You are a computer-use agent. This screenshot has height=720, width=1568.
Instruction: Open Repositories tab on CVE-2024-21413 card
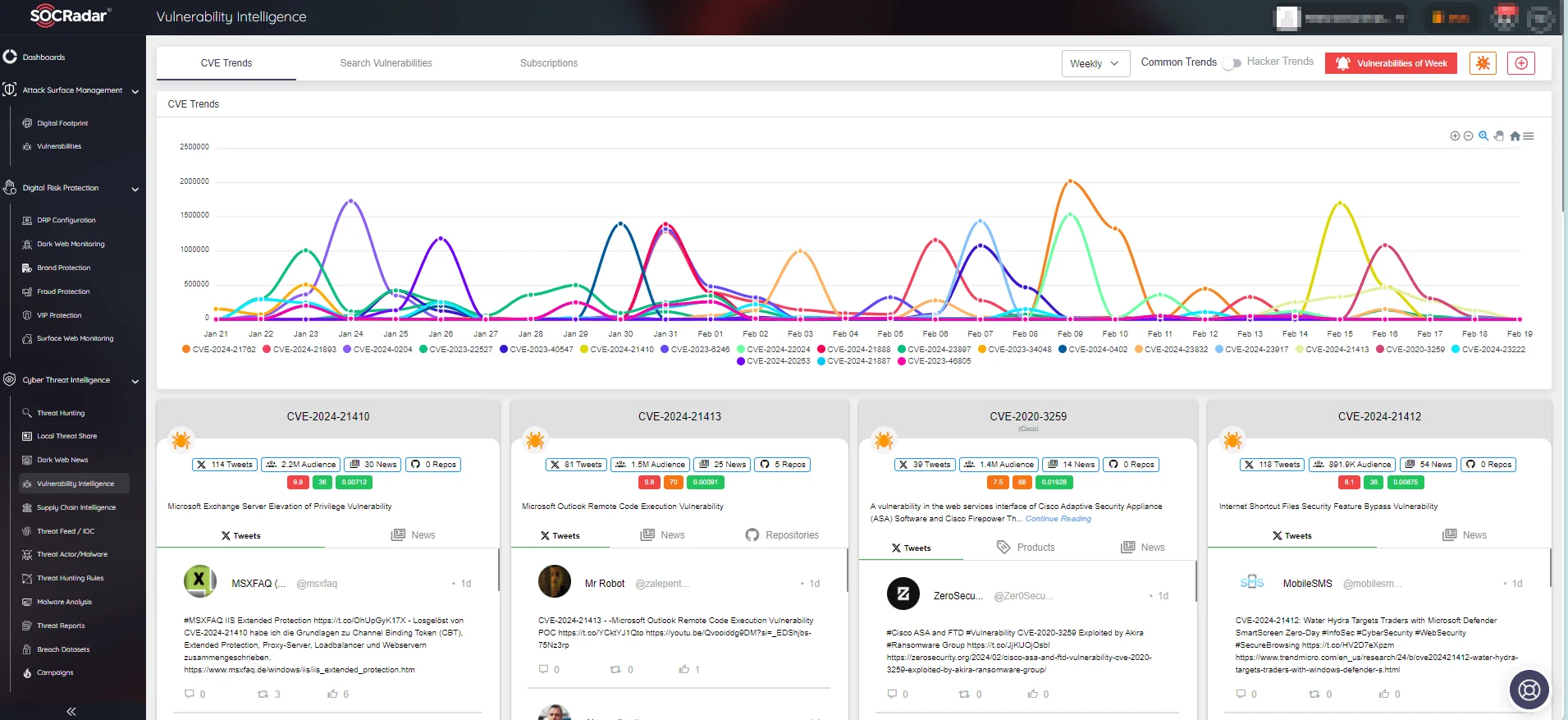[x=782, y=534]
